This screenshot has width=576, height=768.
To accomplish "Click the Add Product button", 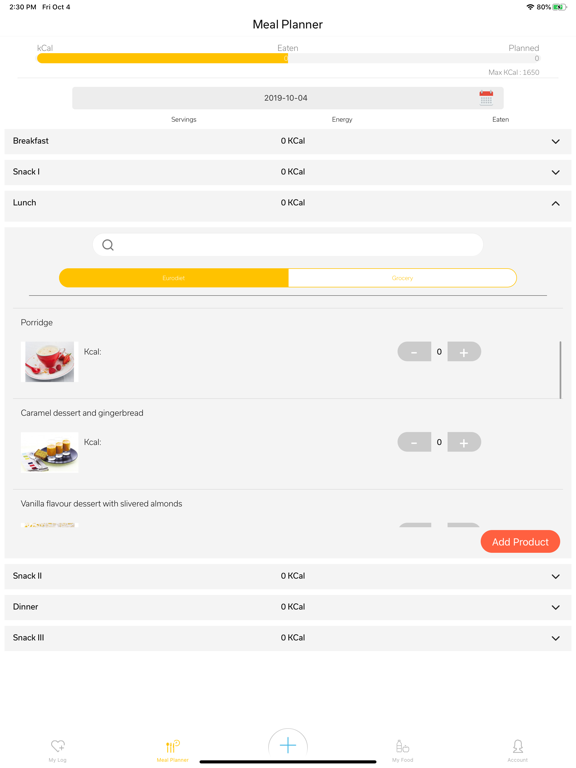I will [x=520, y=542].
